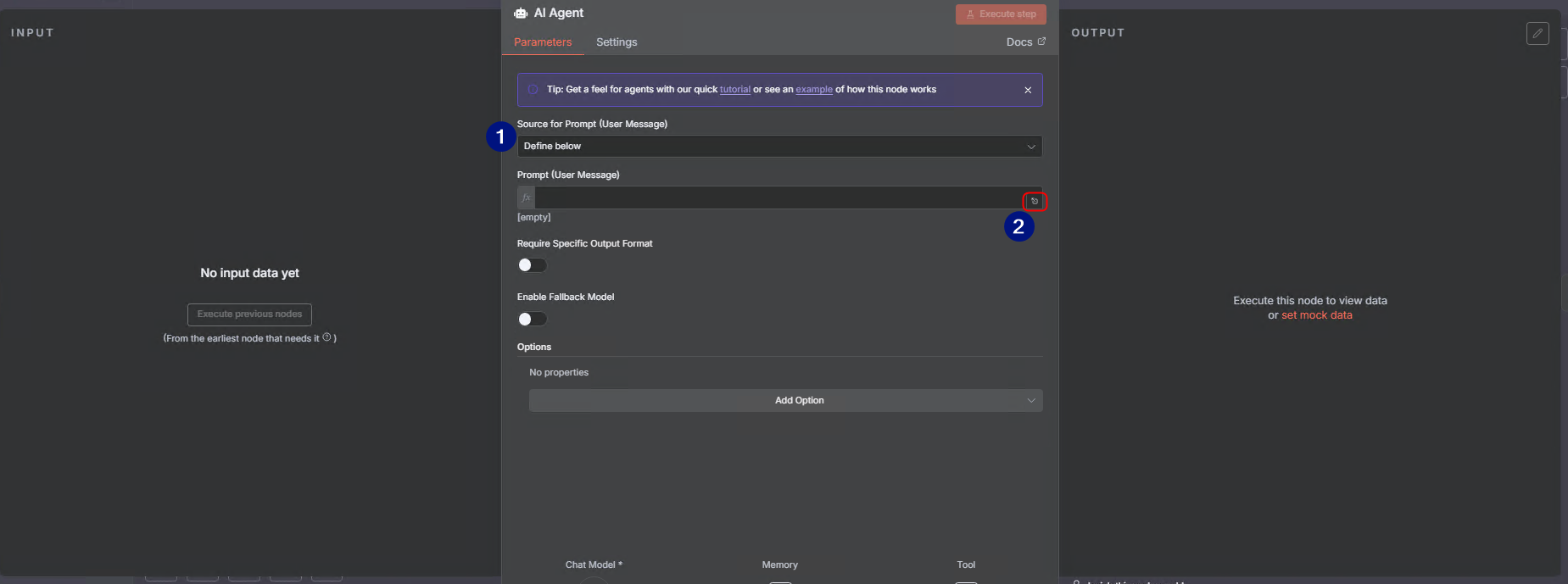Focus the Prompt (User Message) input field
Screen dimensions: 1568x584
pos(776,197)
